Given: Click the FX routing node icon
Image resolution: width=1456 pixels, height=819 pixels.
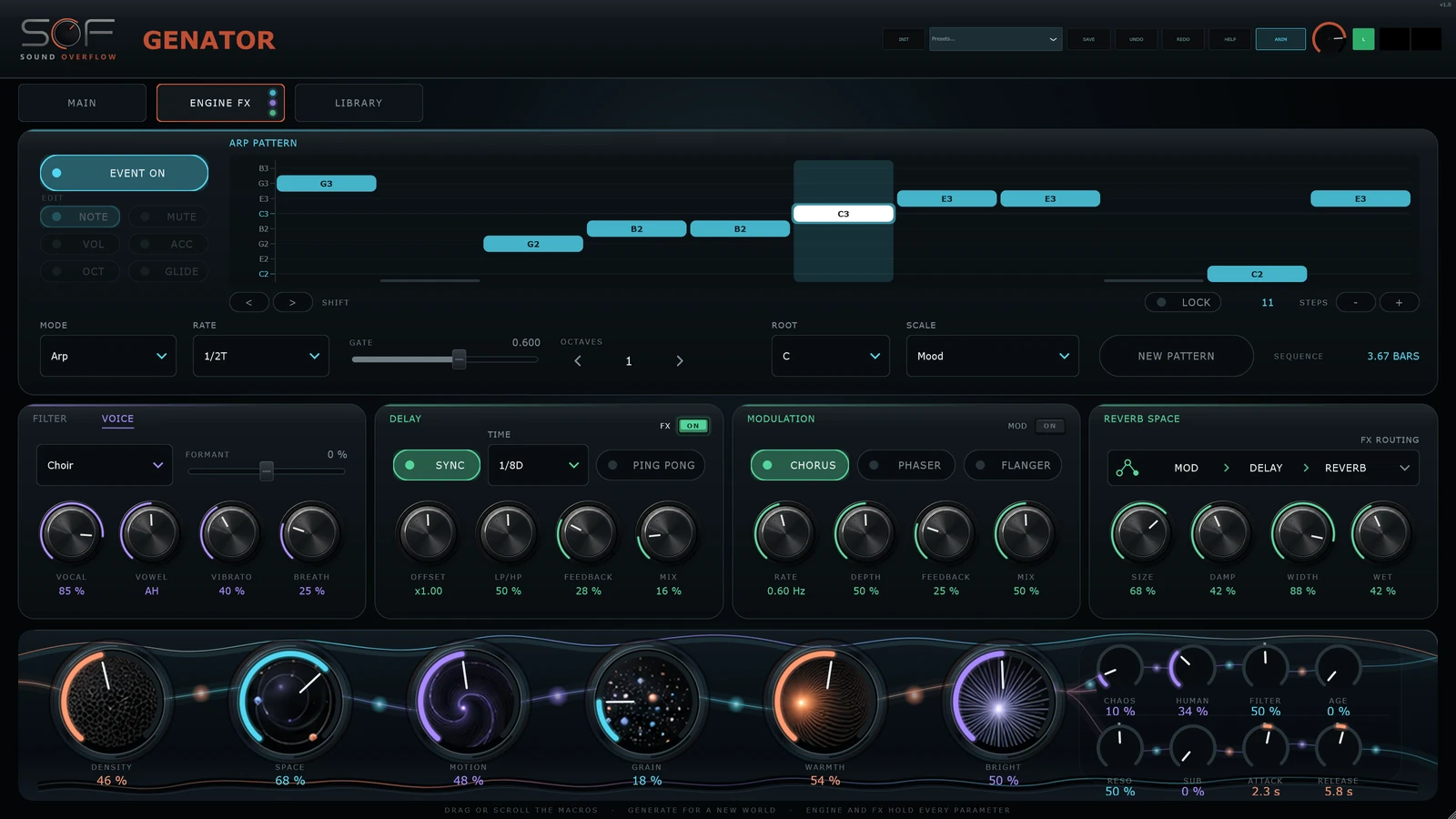Looking at the screenshot, I should [x=1127, y=468].
